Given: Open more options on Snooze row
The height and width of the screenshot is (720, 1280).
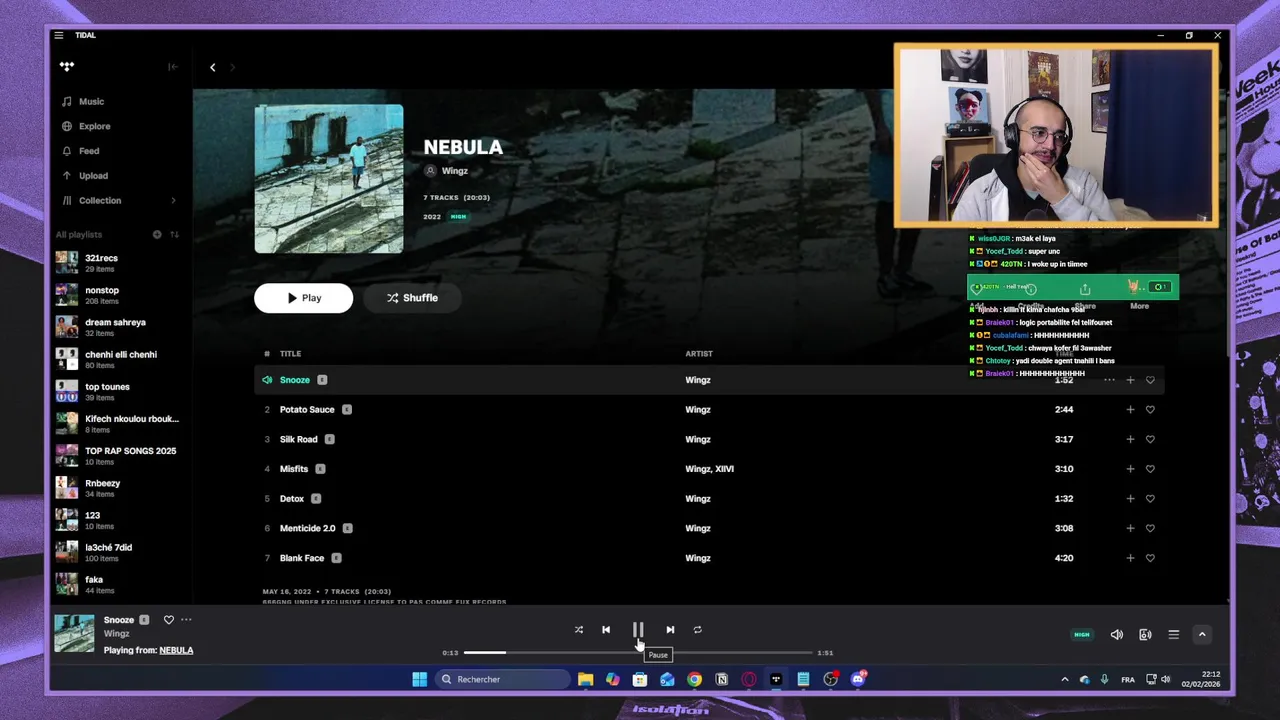Looking at the screenshot, I should 1109,380.
